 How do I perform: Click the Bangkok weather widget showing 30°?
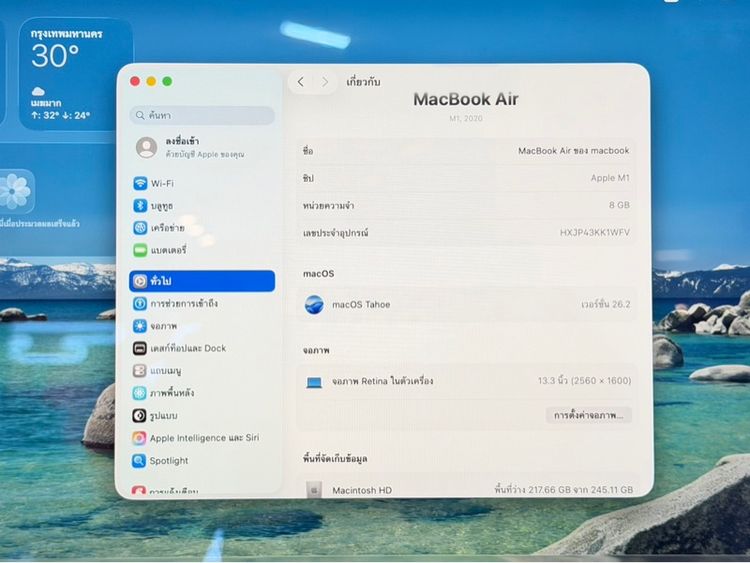click(x=76, y=75)
